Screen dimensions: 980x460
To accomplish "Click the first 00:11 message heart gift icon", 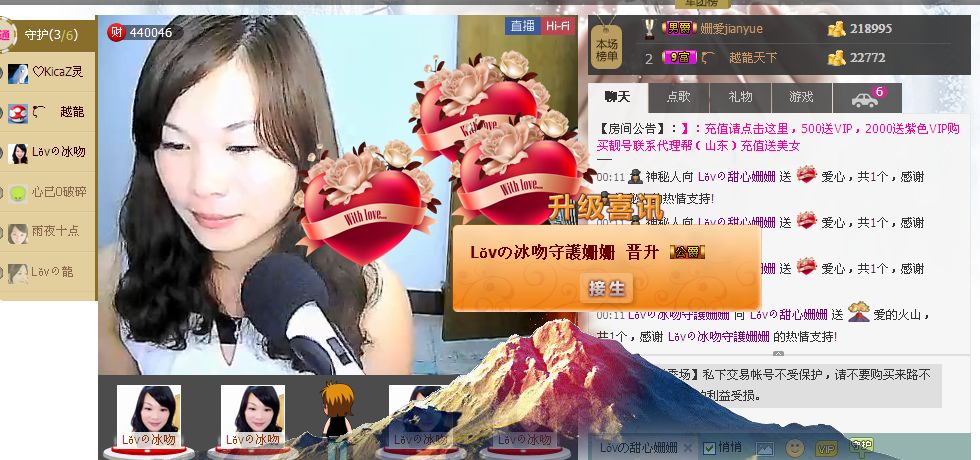I will point(807,174).
